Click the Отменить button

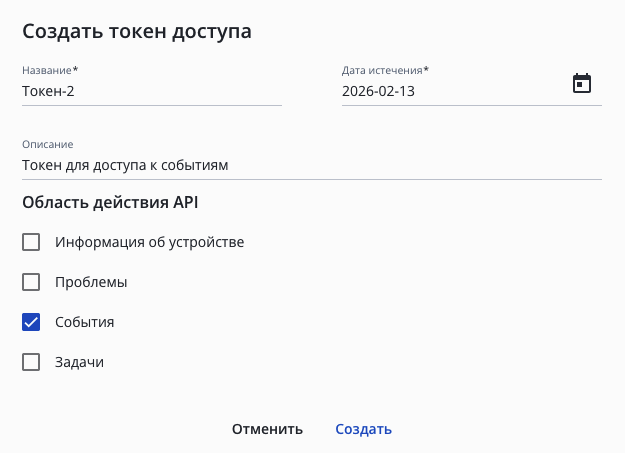click(x=267, y=429)
